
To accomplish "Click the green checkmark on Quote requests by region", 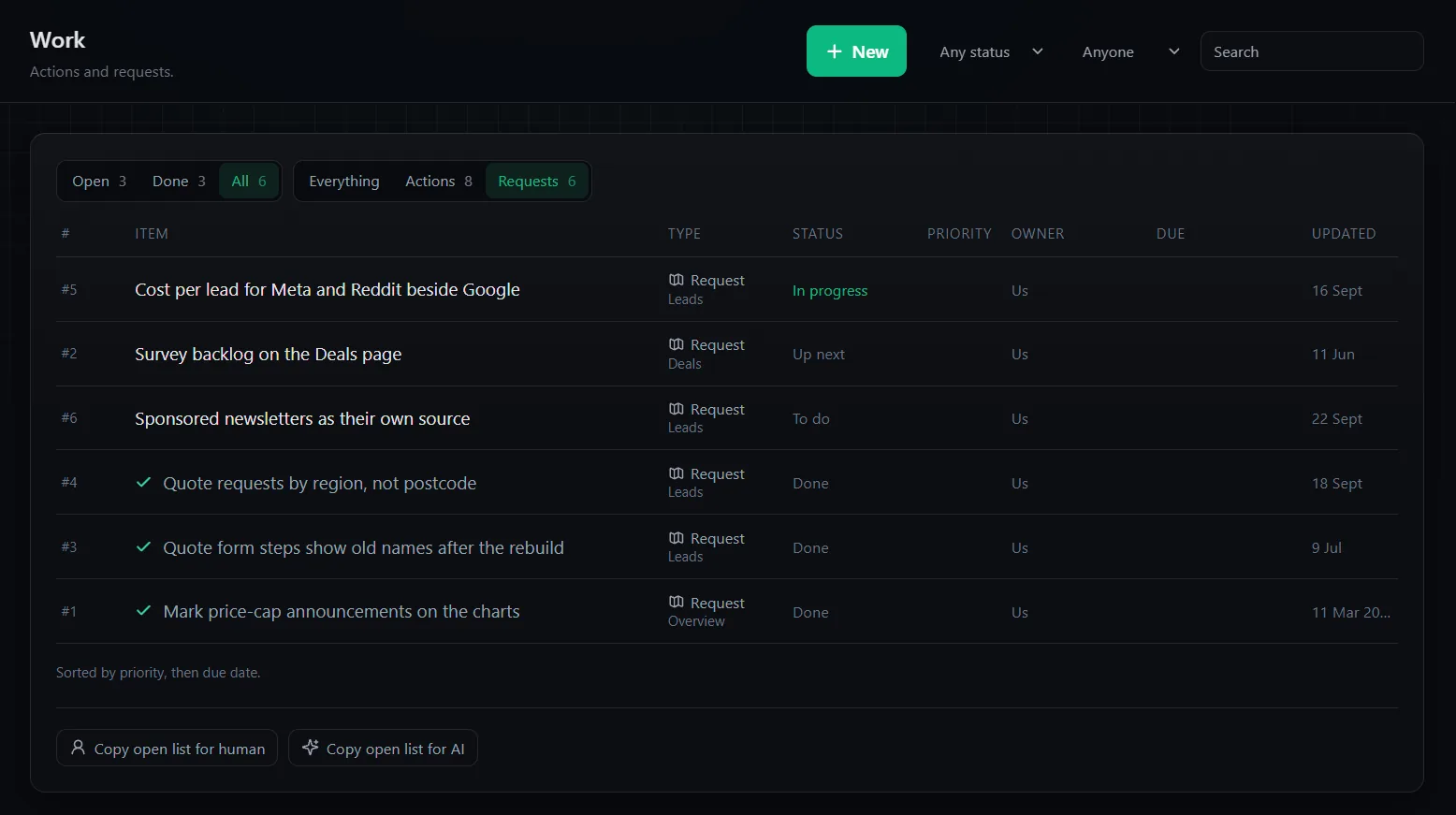I will (143, 483).
